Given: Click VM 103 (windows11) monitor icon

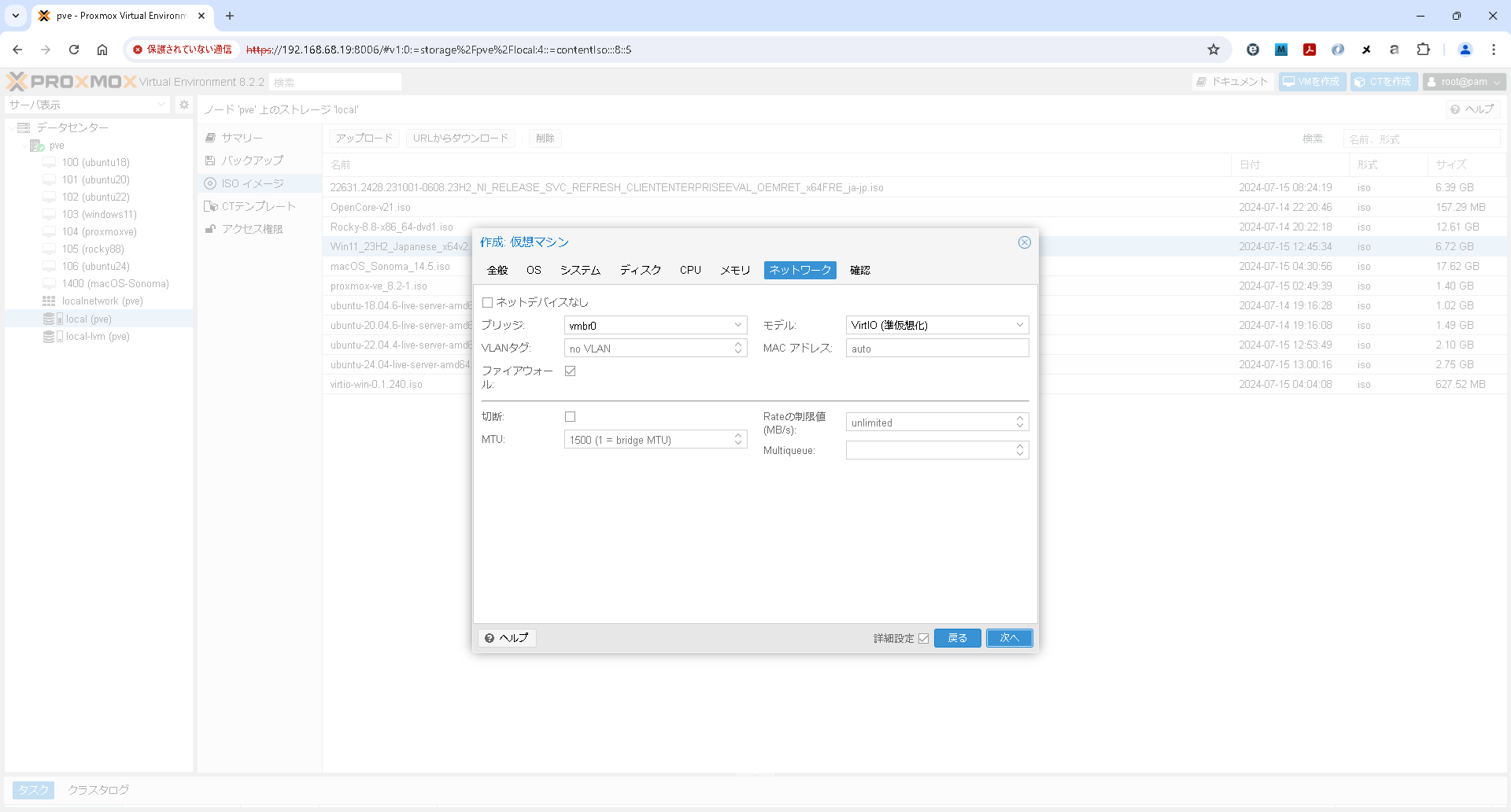Looking at the screenshot, I should click(49, 215).
